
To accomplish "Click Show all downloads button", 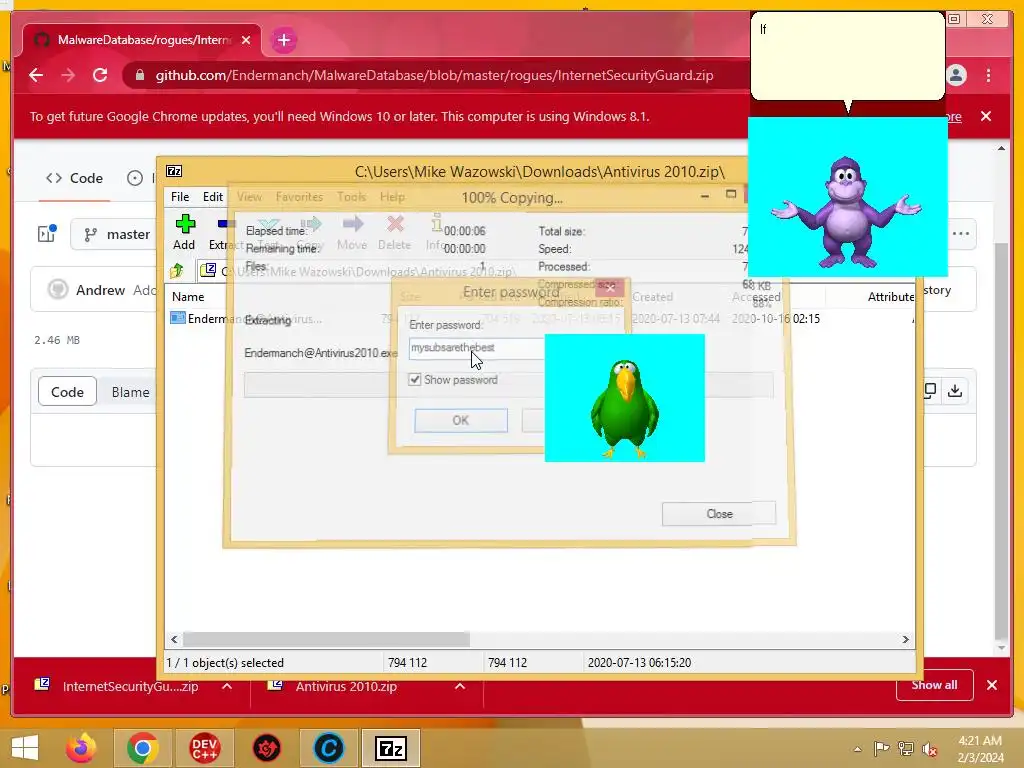I will tap(935, 685).
